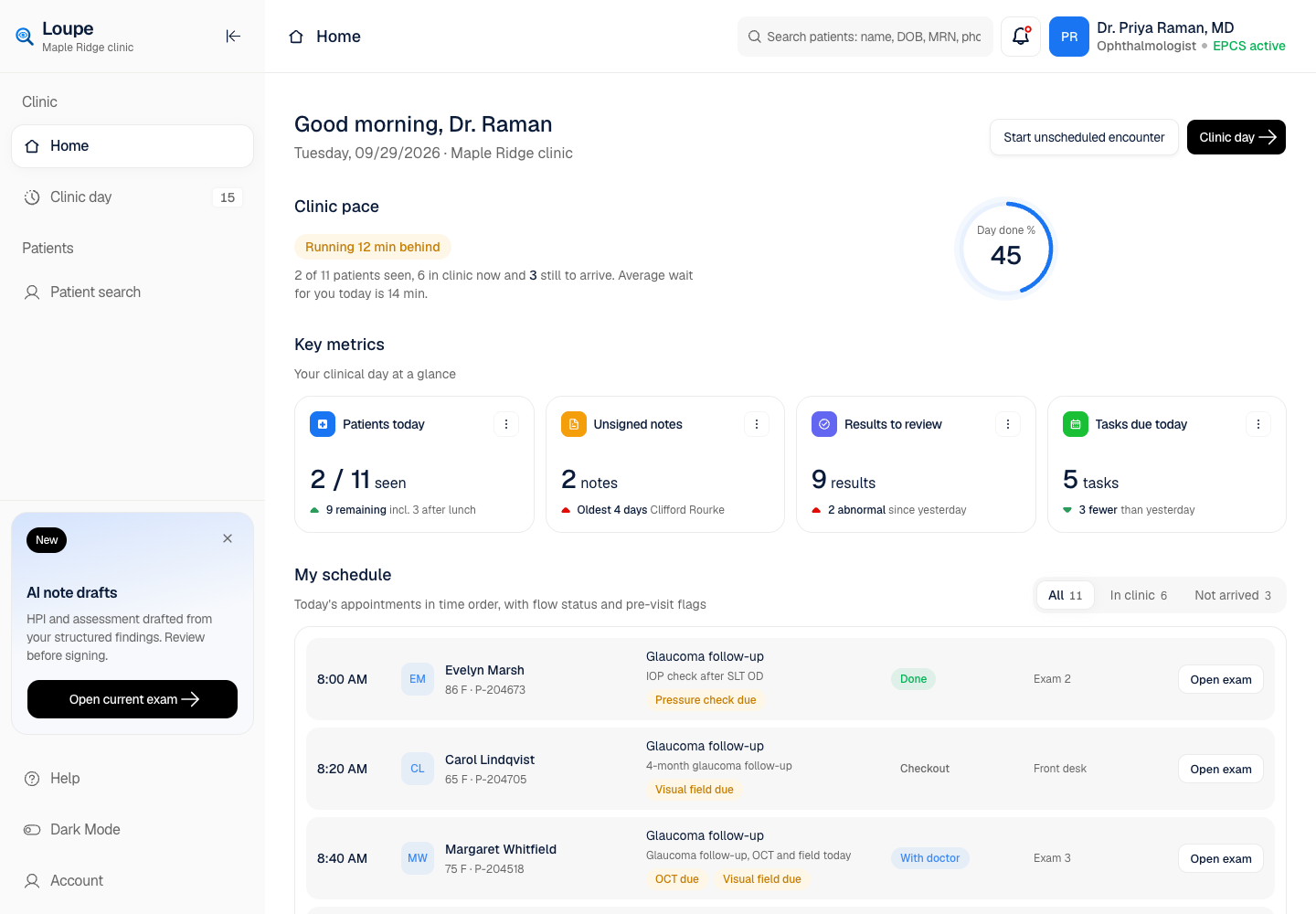Screen dimensions: 1316x914
Task: Open the notifications bell
Action: coord(1021,37)
